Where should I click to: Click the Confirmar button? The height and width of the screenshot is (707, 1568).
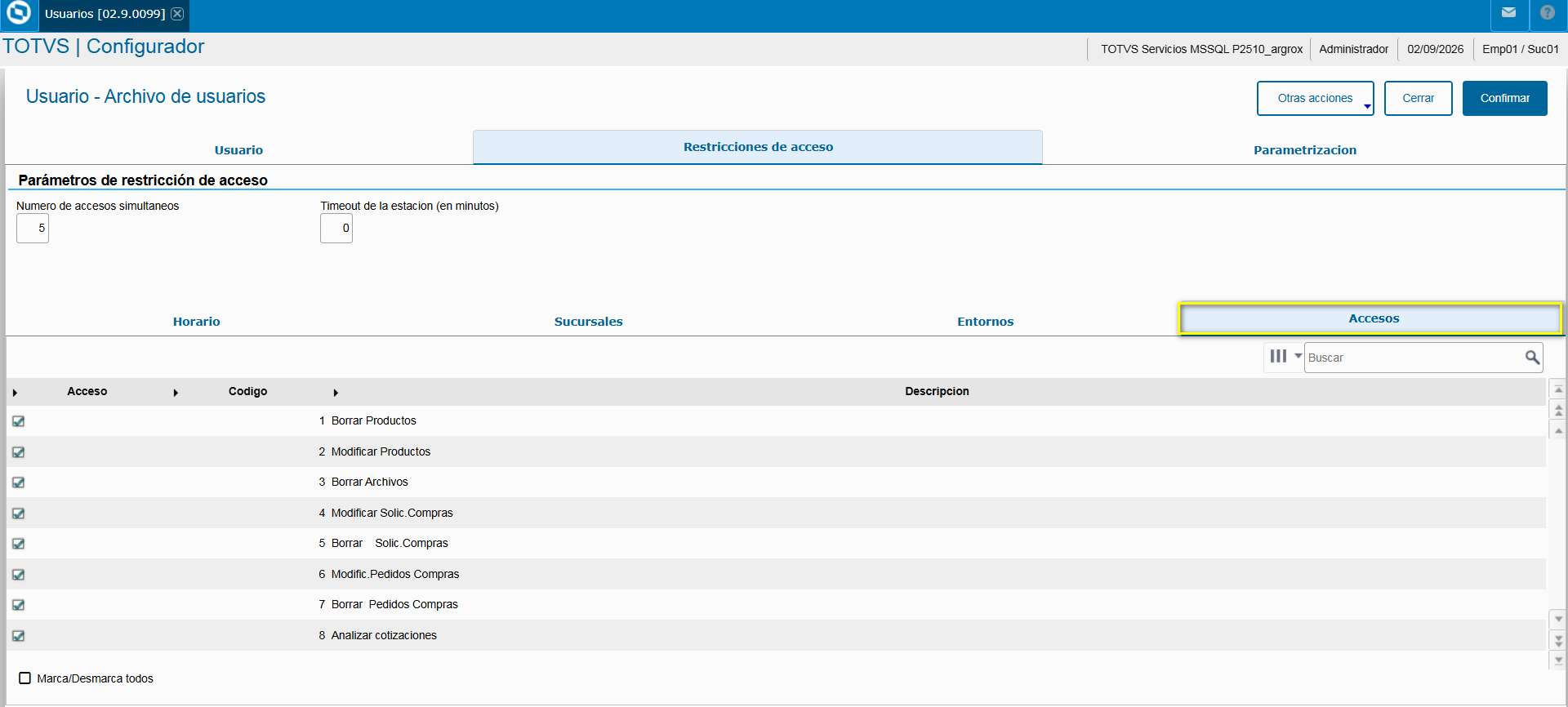tap(1504, 98)
